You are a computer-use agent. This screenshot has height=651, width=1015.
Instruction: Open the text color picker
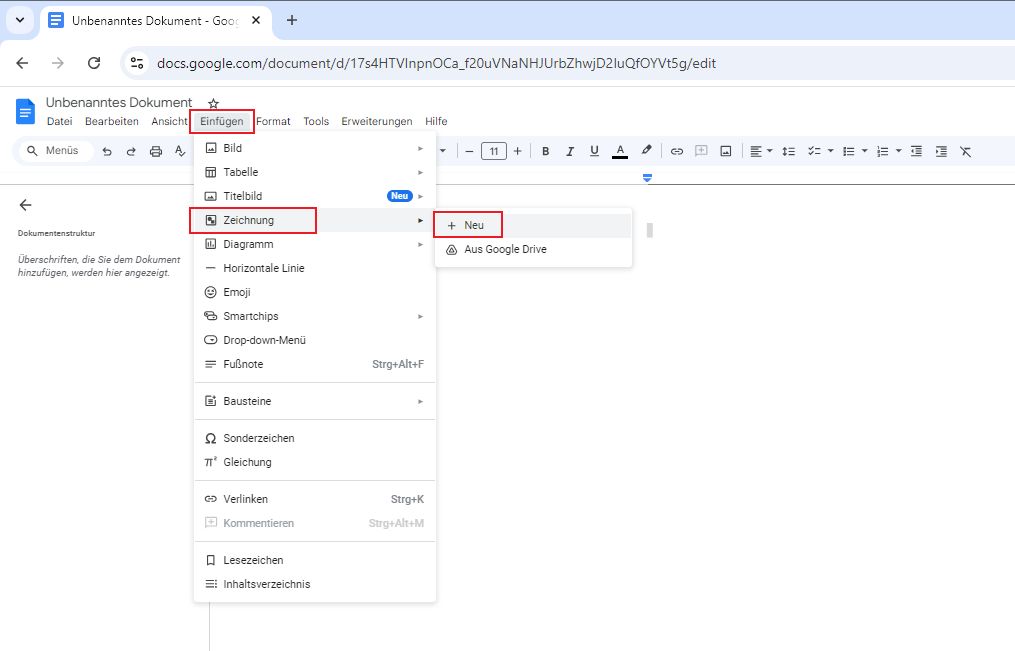pos(620,151)
